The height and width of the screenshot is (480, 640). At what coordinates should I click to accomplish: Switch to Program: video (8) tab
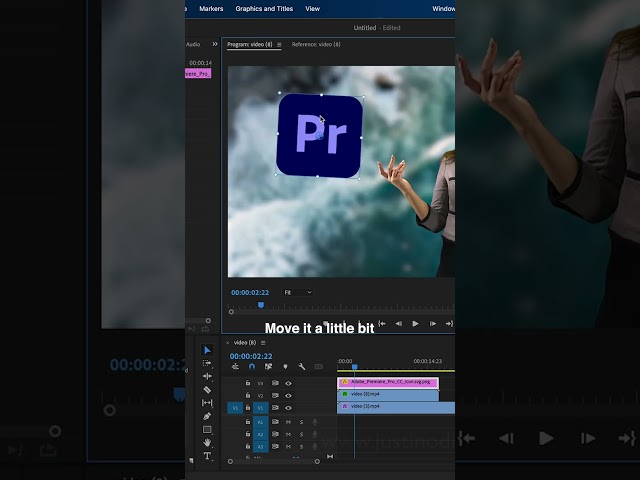(249, 44)
